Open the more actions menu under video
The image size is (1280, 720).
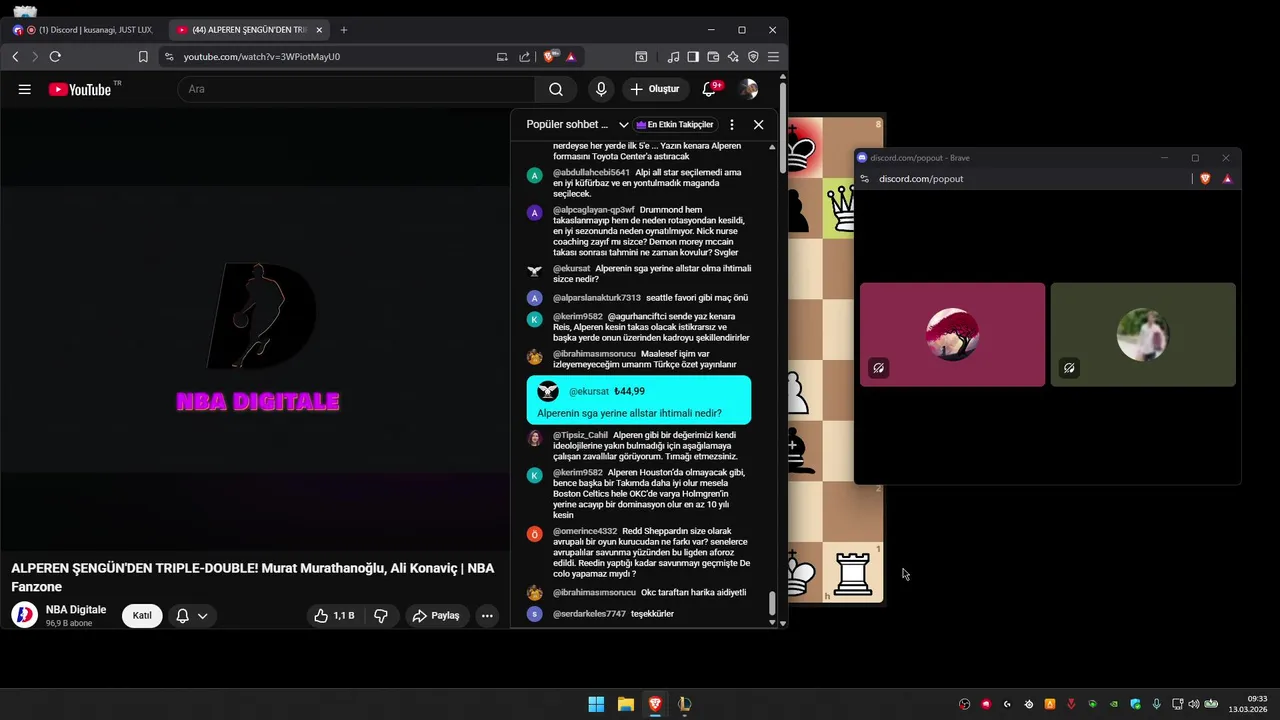pos(487,616)
